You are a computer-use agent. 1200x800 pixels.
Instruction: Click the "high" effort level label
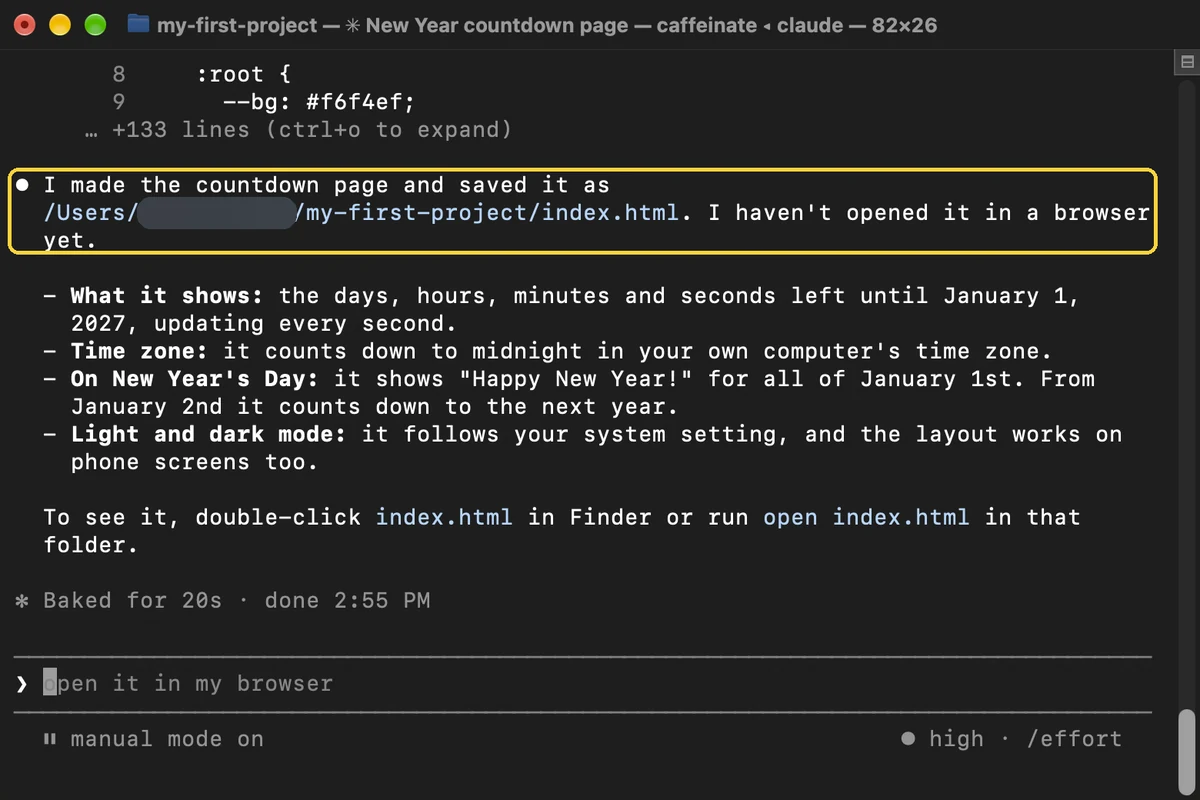[x=956, y=739]
